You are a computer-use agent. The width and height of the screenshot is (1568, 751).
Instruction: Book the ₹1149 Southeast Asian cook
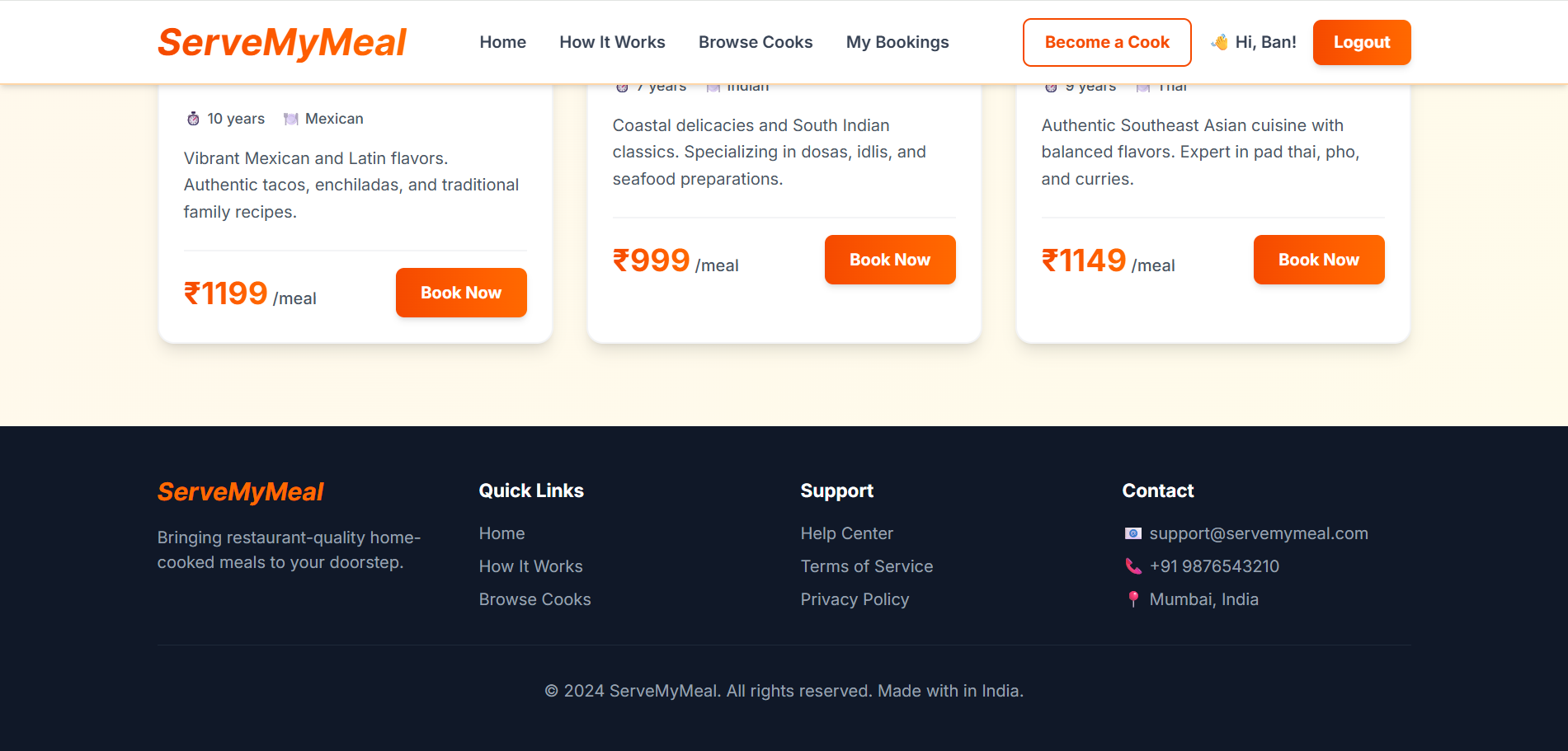coord(1318,260)
